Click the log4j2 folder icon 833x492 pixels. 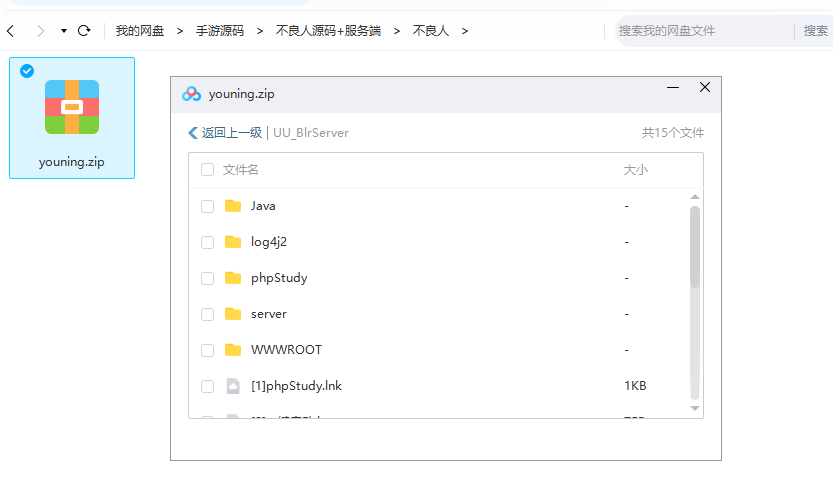tap(233, 242)
